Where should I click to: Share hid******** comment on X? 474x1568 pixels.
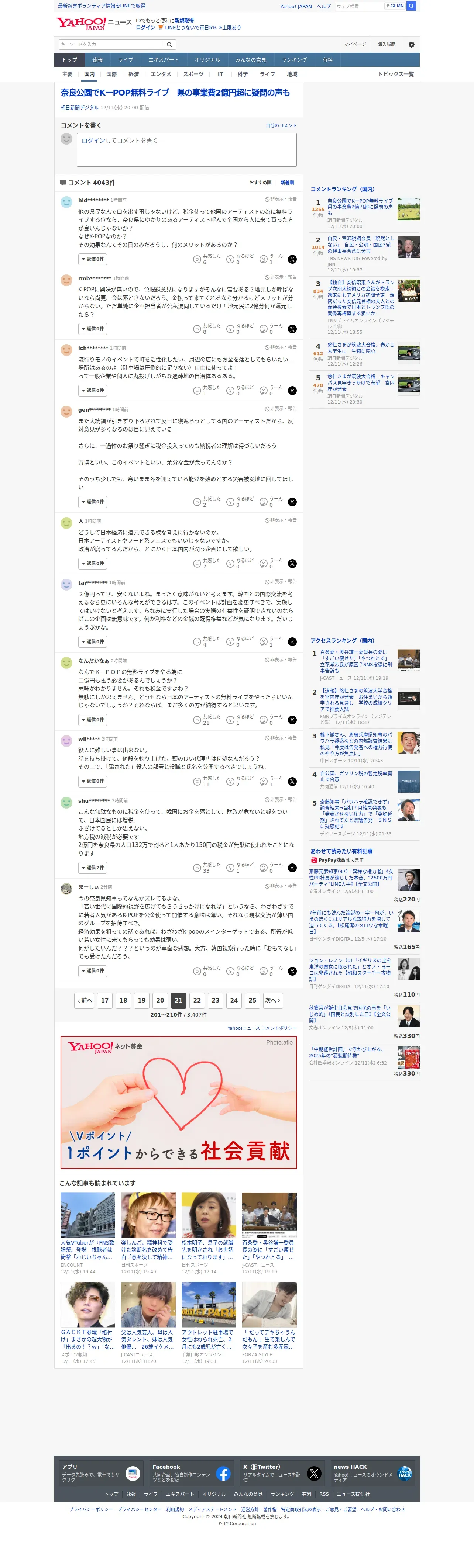tap(292, 259)
